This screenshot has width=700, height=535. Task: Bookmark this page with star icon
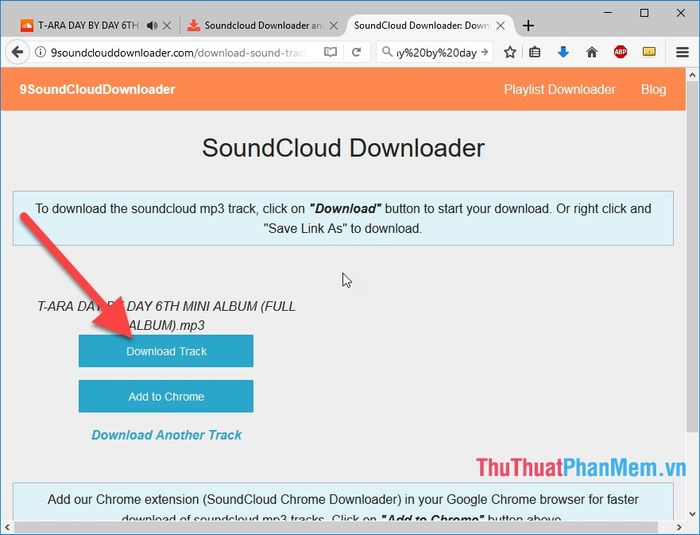pyautogui.click(x=510, y=52)
